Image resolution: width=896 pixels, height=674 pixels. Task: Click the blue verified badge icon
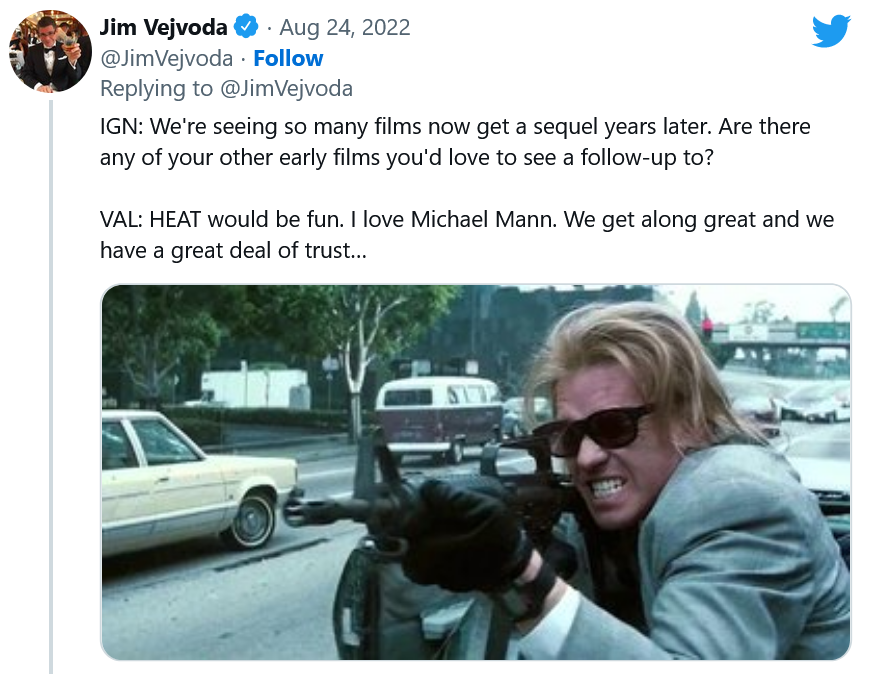tap(246, 27)
